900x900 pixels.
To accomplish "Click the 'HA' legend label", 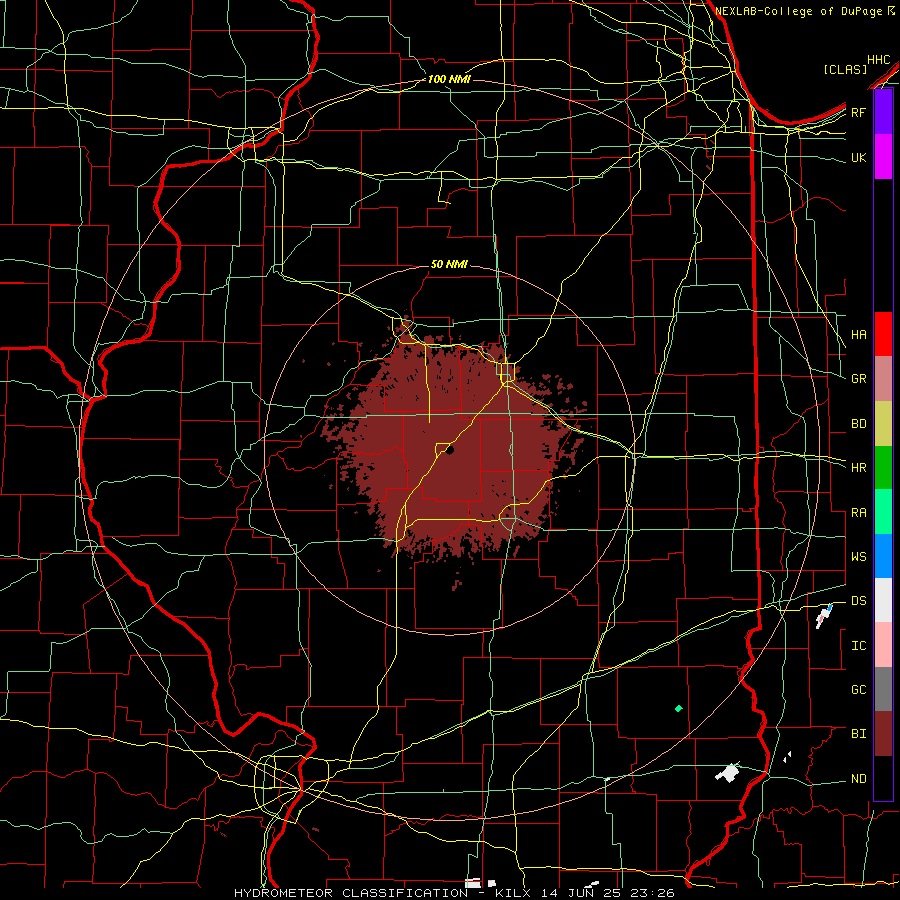I will point(859,335).
